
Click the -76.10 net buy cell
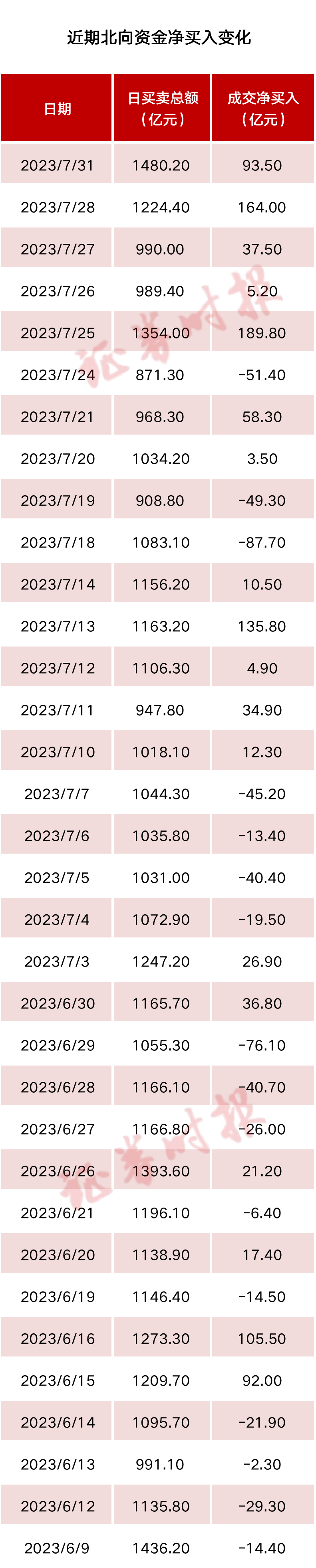262,1045
